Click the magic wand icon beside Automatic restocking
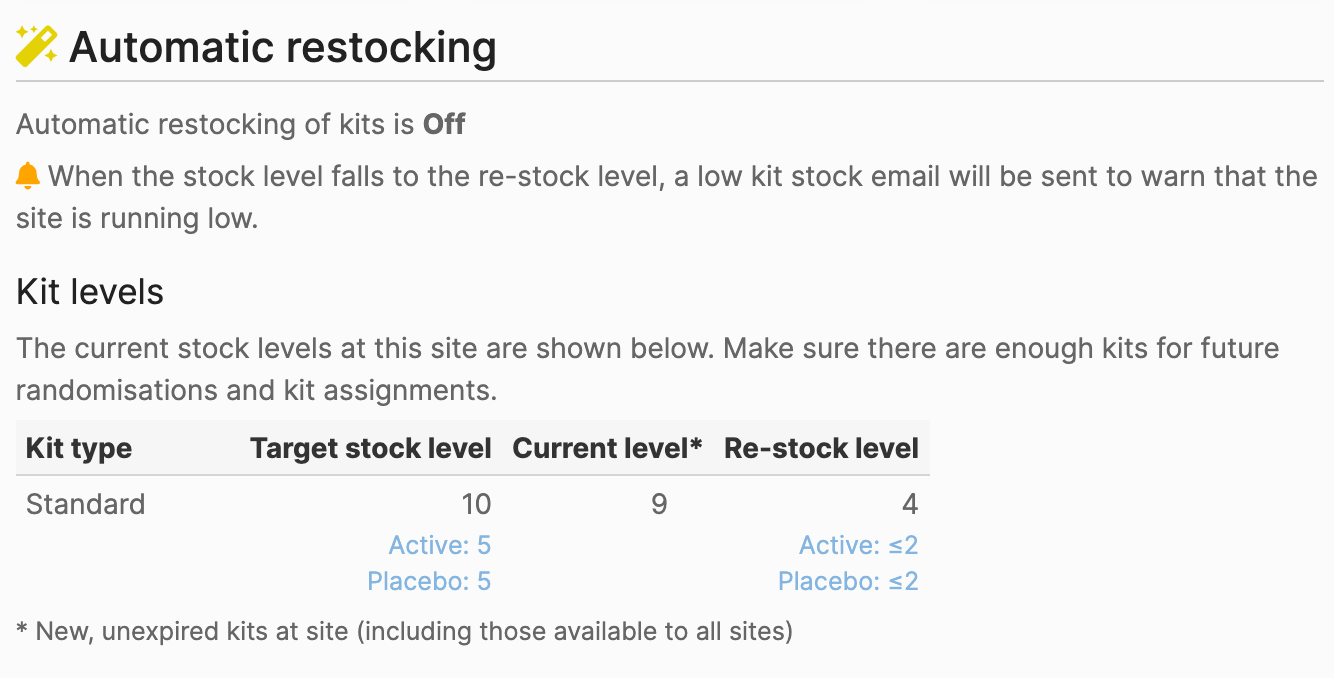Screen dimensions: 1334x678 tap(37, 46)
